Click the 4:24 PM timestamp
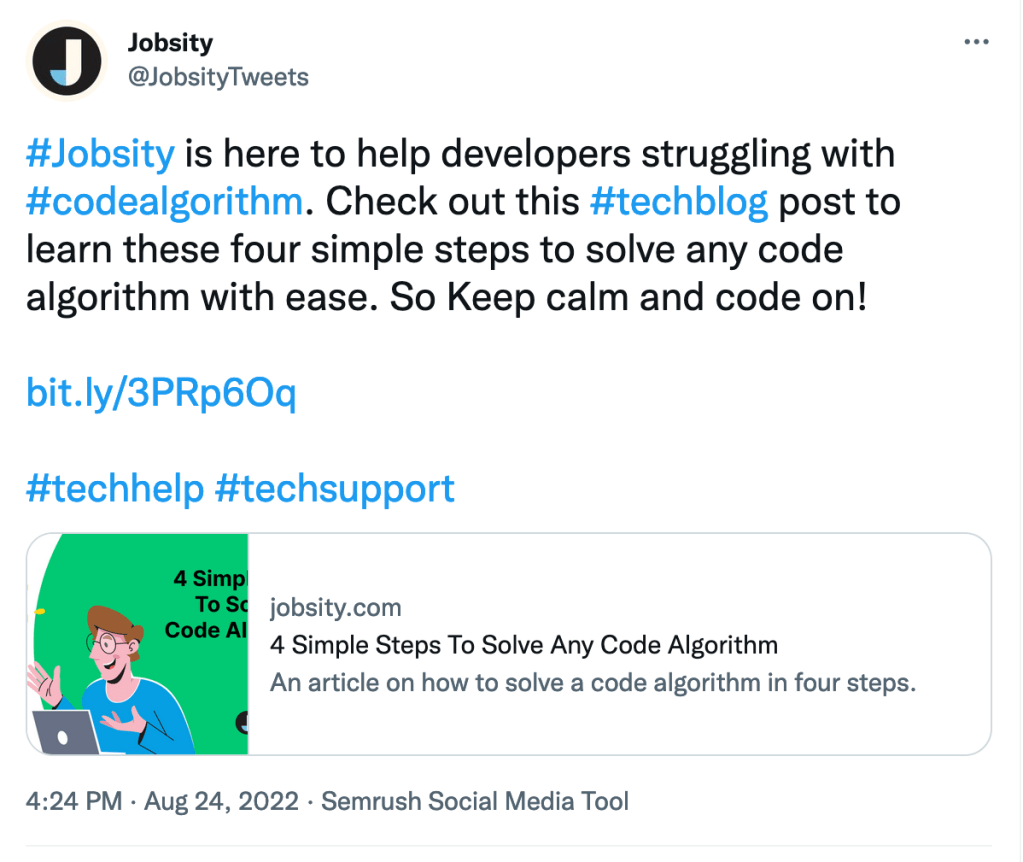The height and width of the screenshot is (862, 1023). 75,801
